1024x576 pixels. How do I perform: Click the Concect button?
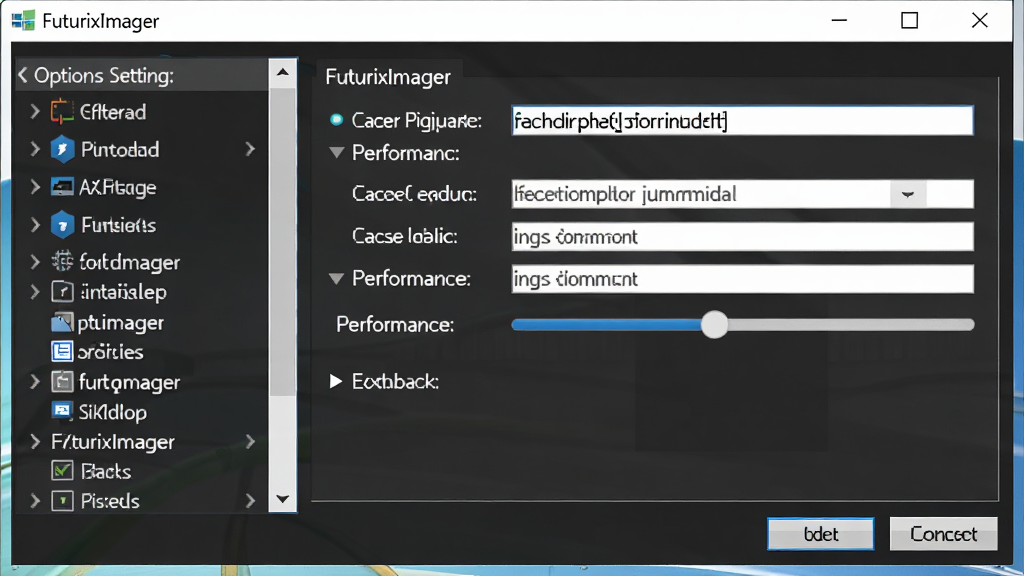pos(944,534)
